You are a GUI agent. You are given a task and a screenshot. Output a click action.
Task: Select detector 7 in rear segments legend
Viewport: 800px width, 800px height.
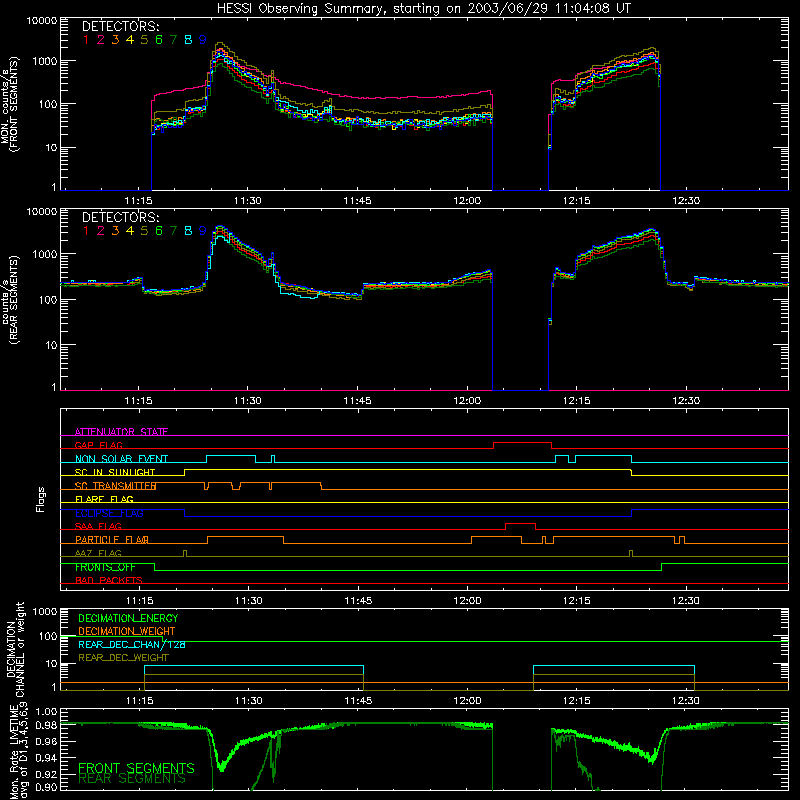(x=173, y=231)
